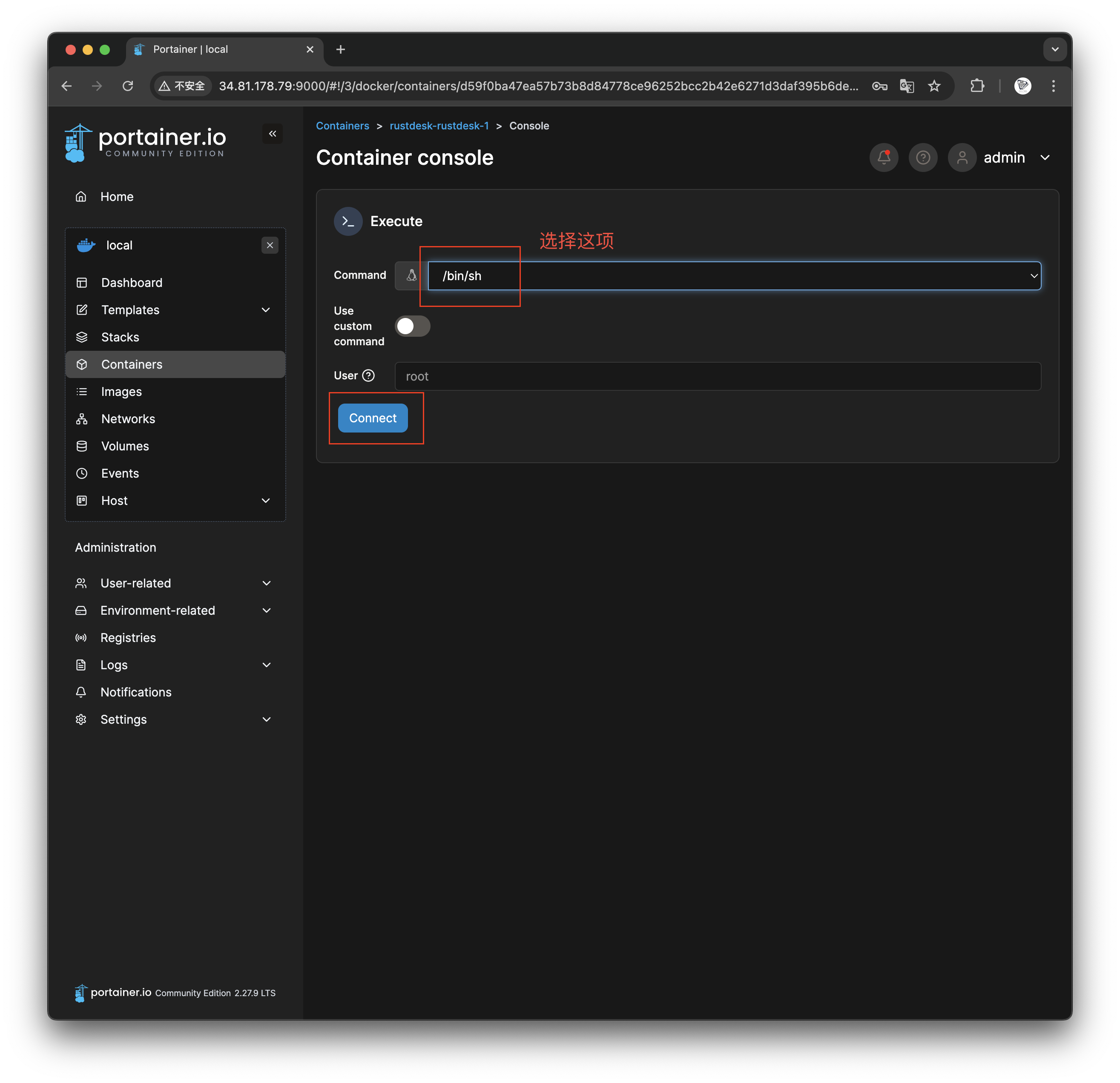Open the rustdesk-rustdesk-1 breadcrumb link

(x=439, y=126)
